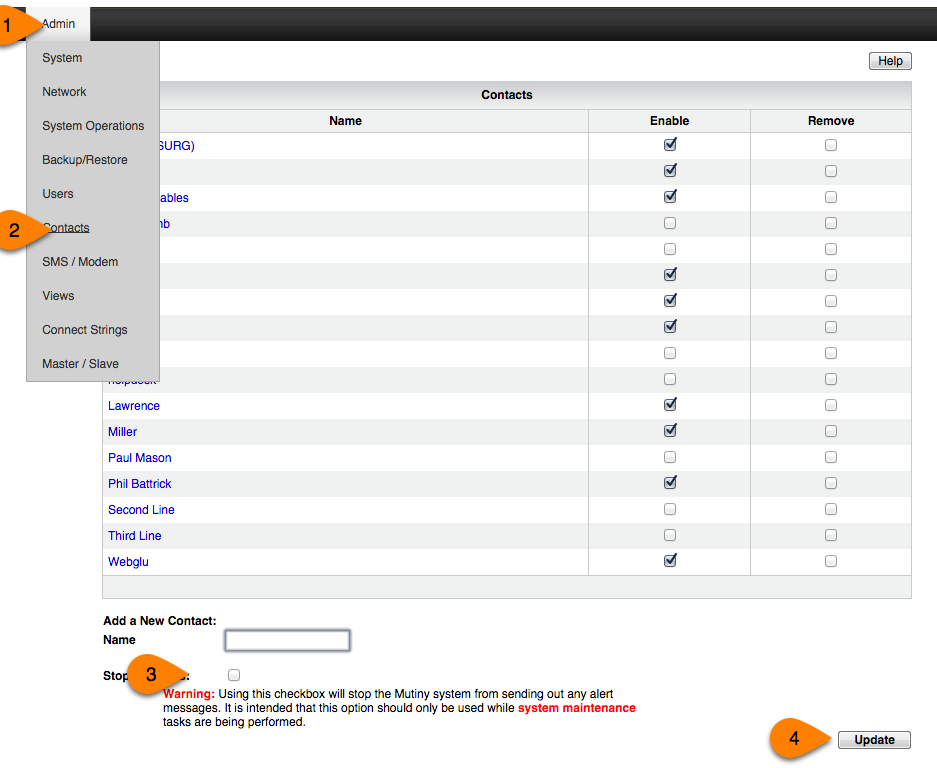Choose Network in the Admin menu
The height and width of the screenshot is (768, 937).
point(64,92)
